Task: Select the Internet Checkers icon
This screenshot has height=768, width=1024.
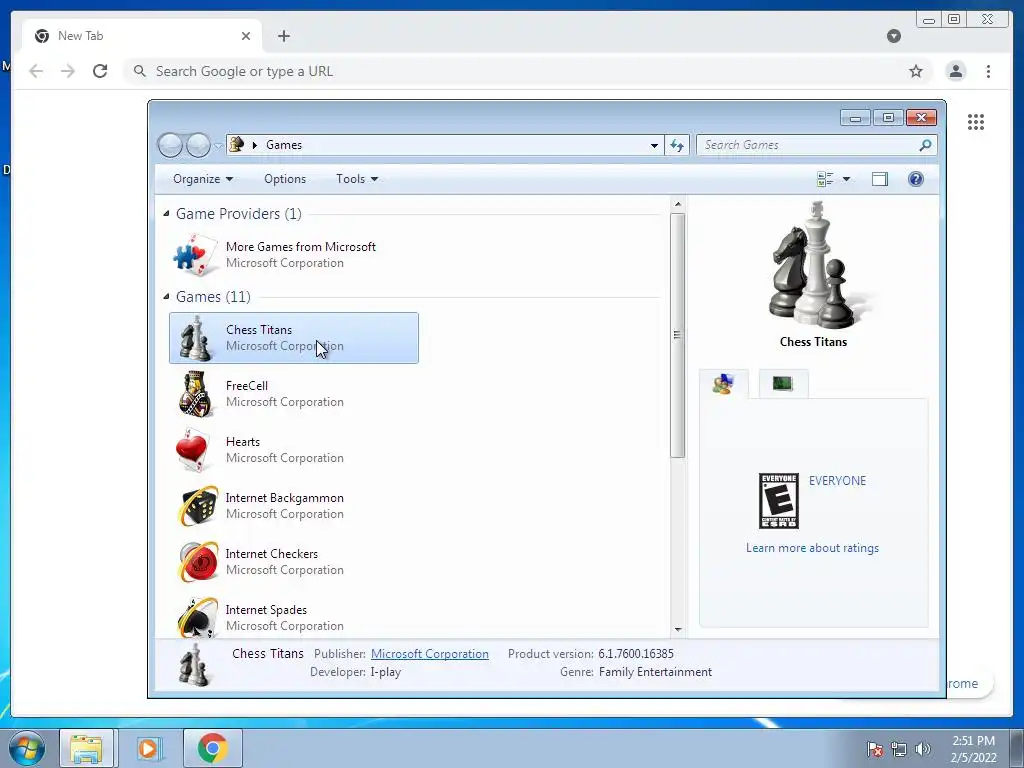Action: 197,562
